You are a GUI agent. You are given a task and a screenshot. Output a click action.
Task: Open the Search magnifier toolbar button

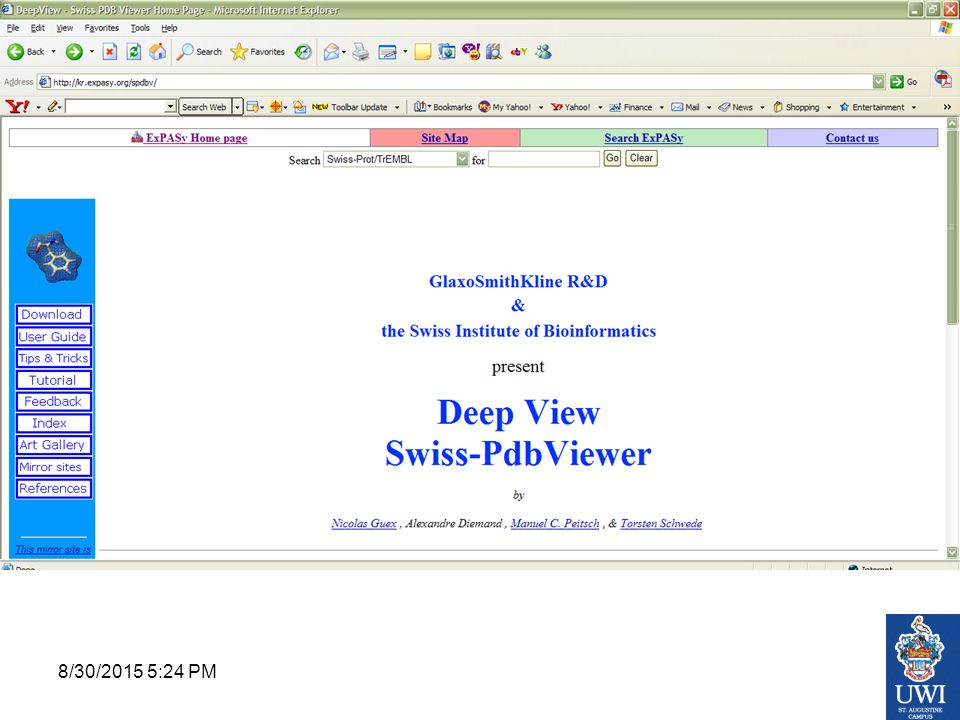(199, 52)
